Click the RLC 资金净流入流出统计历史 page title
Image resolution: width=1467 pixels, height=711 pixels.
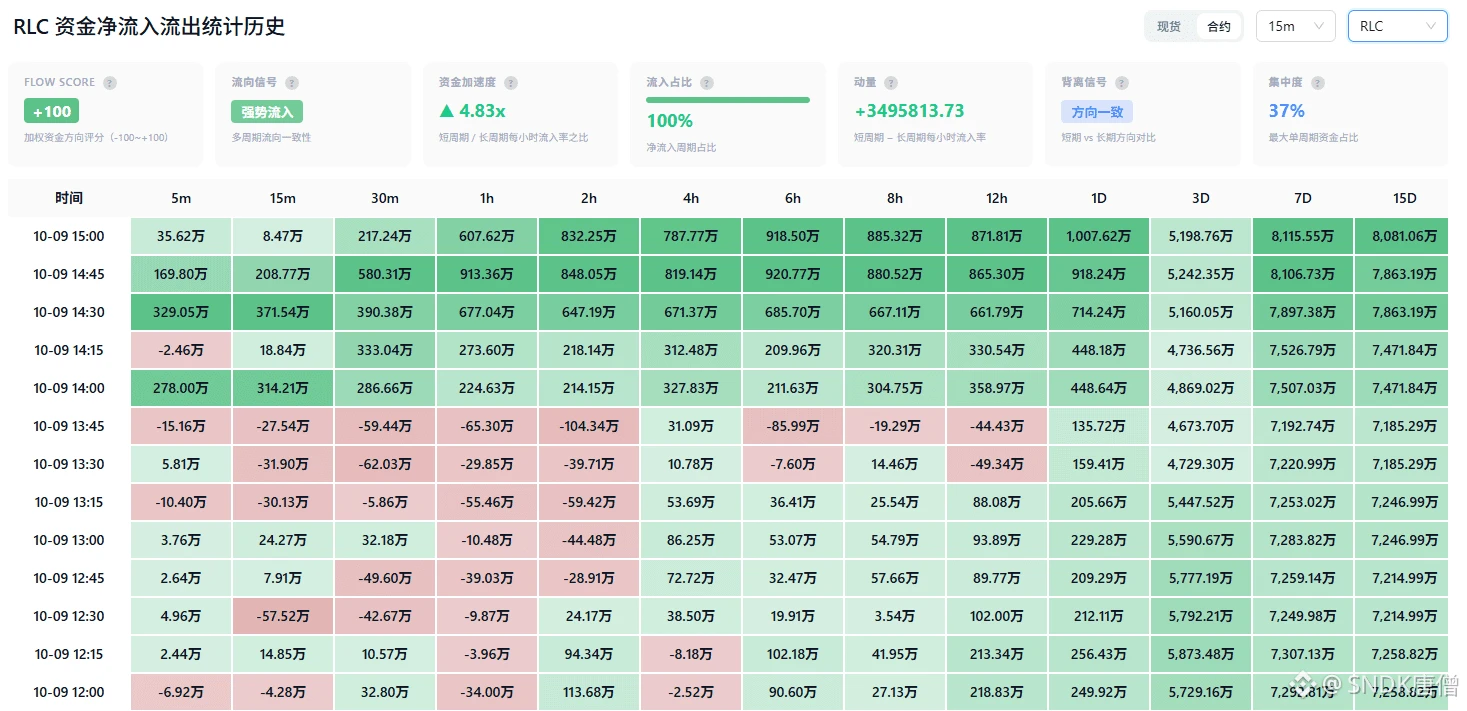pos(149,27)
